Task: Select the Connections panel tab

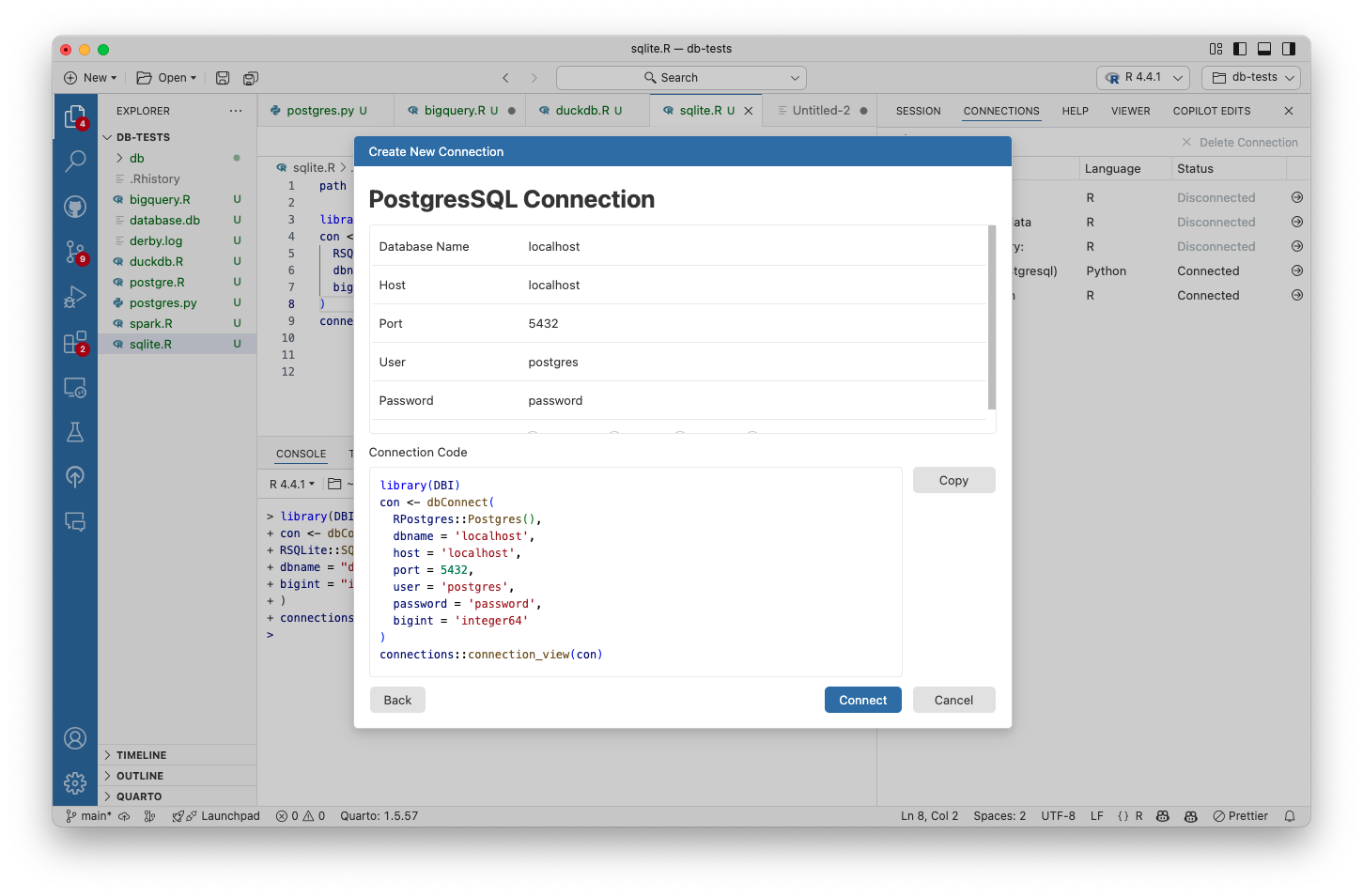Action: [x=1000, y=110]
